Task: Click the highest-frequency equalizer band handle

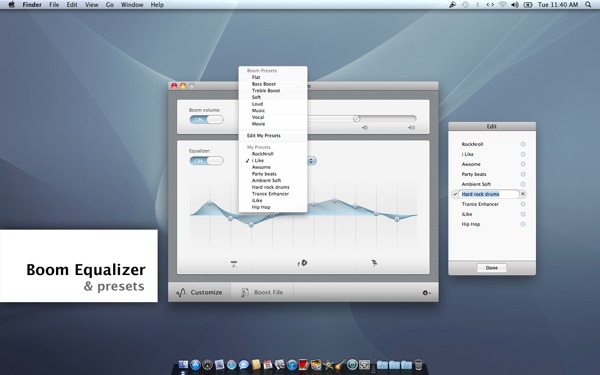Action: pyautogui.click(x=397, y=219)
